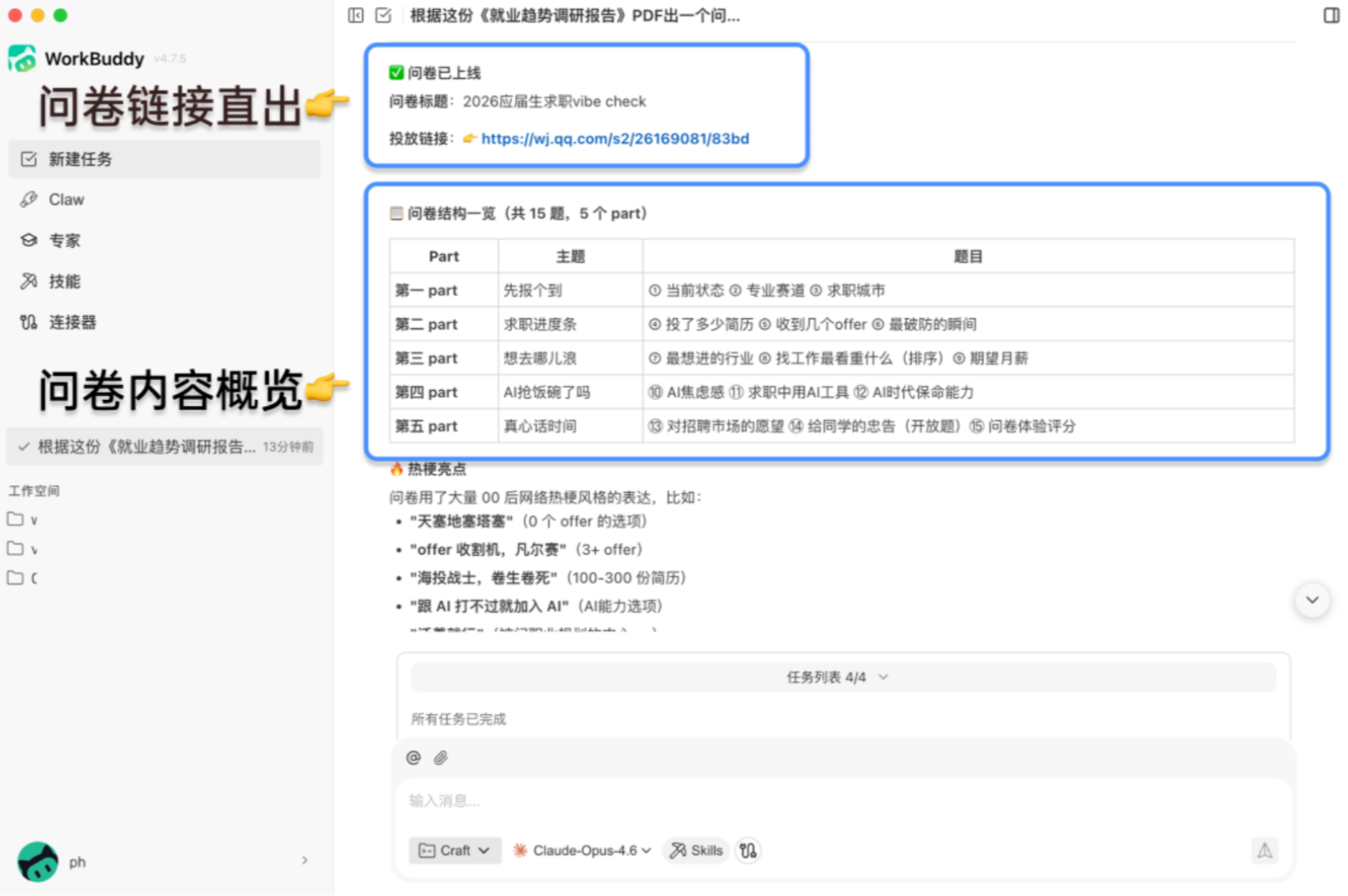This screenshot has width=1348, height=896.
Task: Click the "天塞地塞塔塞" bullet text
Action: pyautogui.click(x=461, y=521)
